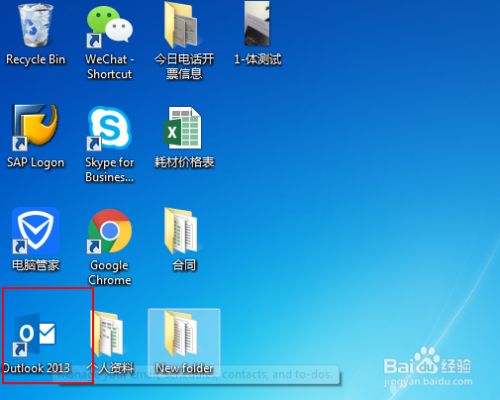Select the Google Chrome shortcut

point(110,231)
